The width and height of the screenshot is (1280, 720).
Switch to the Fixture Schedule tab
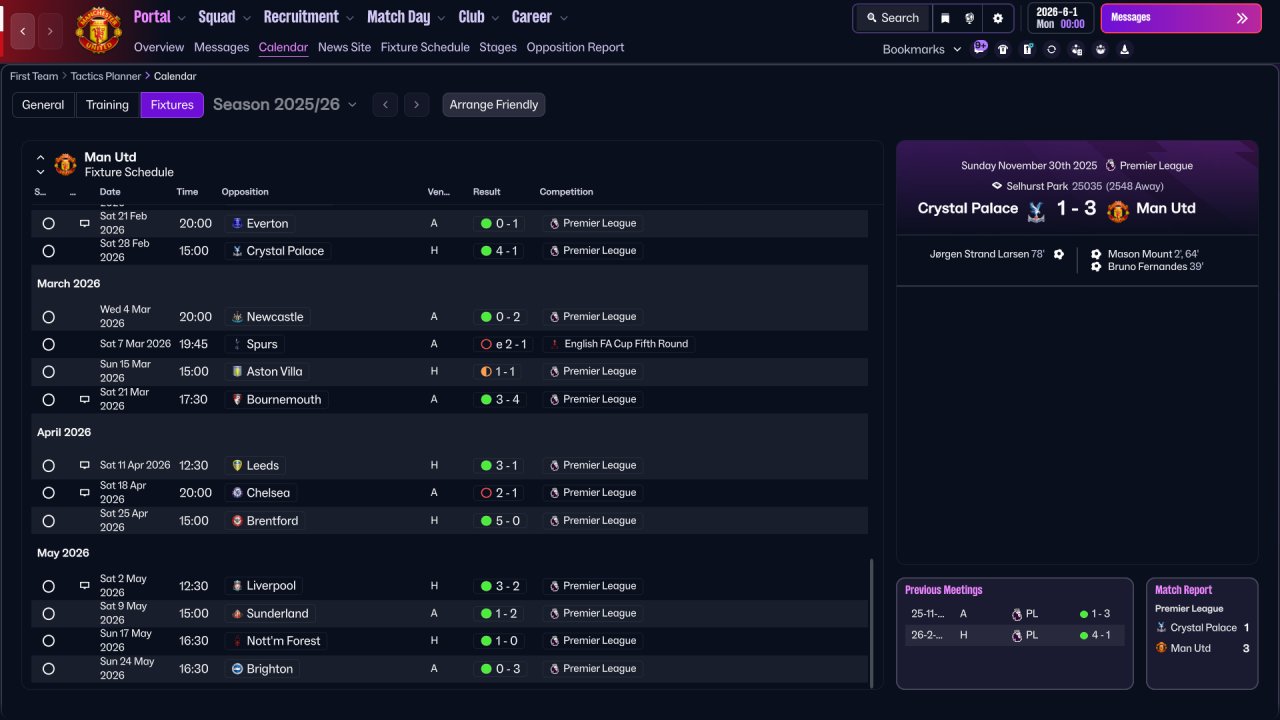point(425,47)
